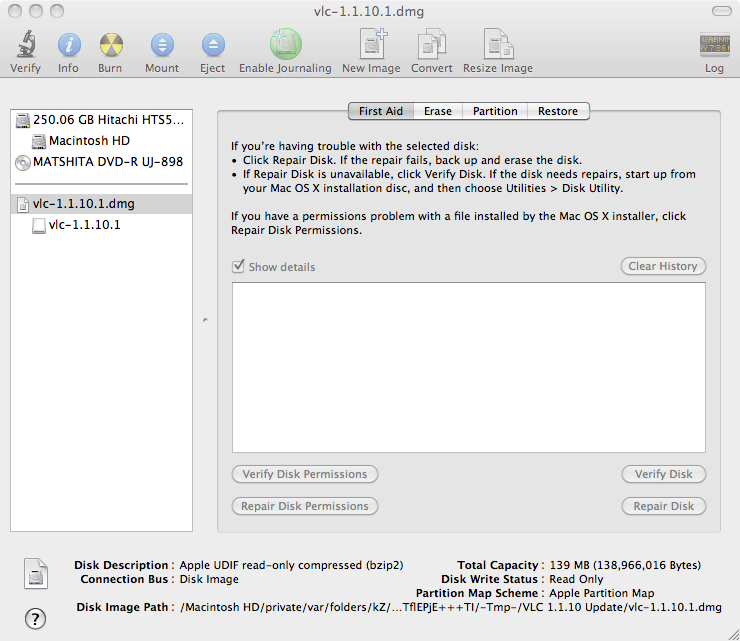Toggle the Show details checkbox

pyautogui.click(x=238, y=266)
